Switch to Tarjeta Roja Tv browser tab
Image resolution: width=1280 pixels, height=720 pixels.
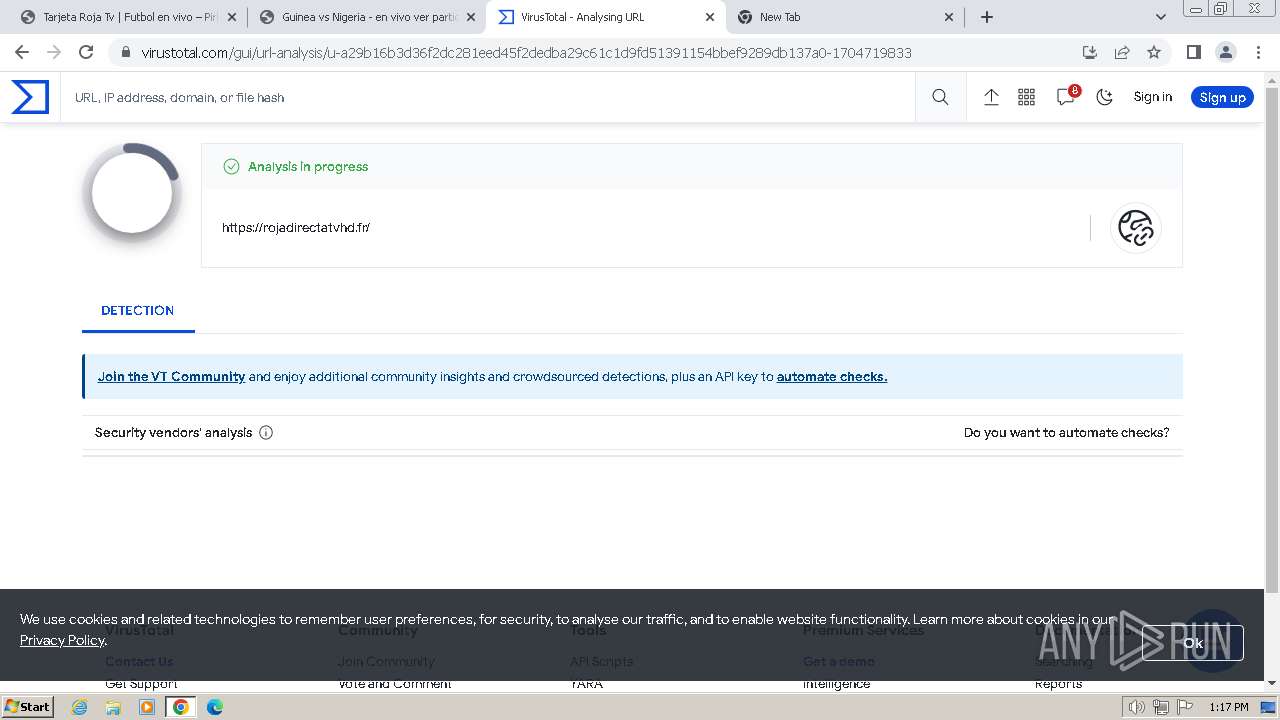(x=130, y=17)
